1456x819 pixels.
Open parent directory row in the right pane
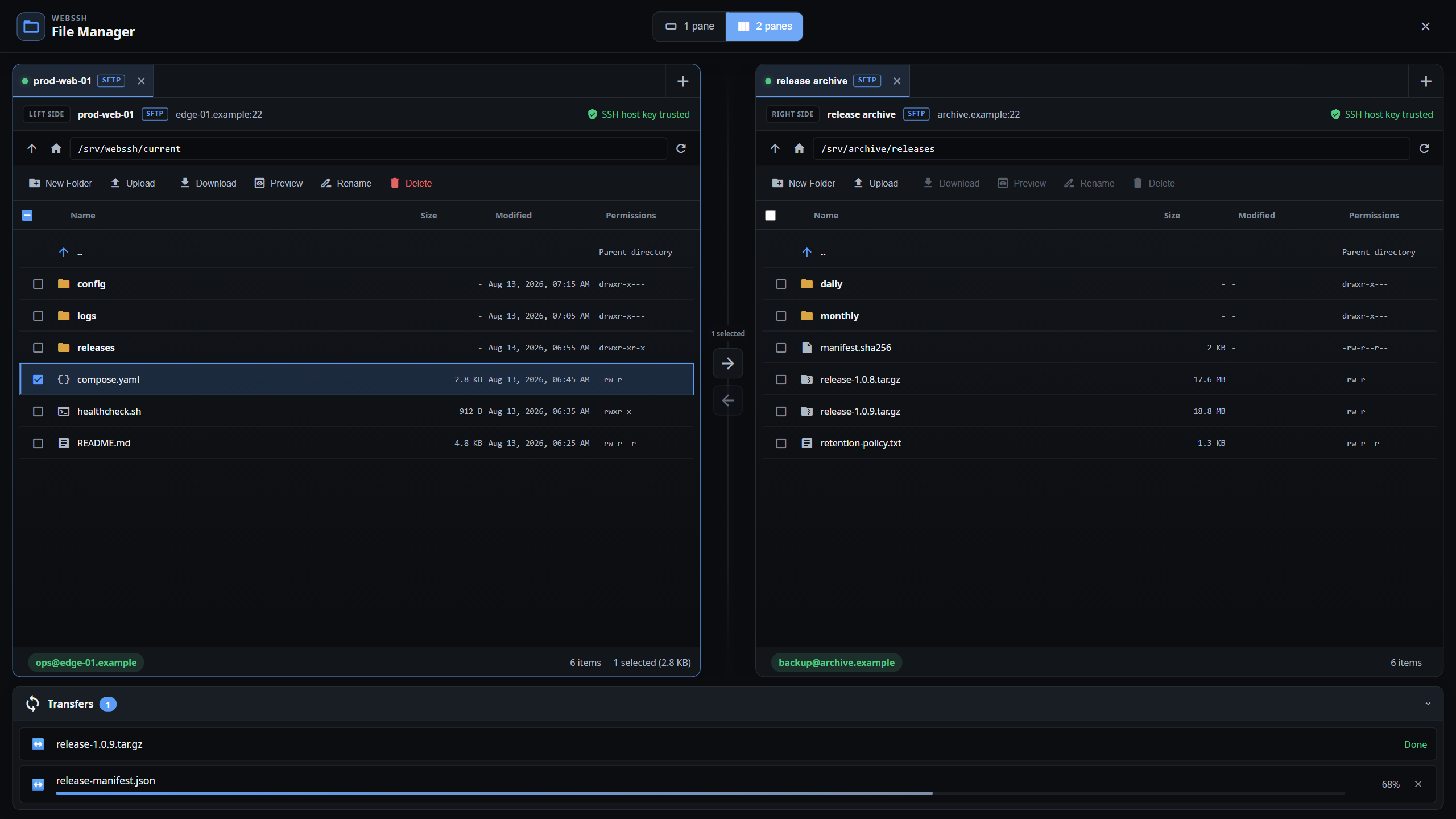[x=1099, y=252]
